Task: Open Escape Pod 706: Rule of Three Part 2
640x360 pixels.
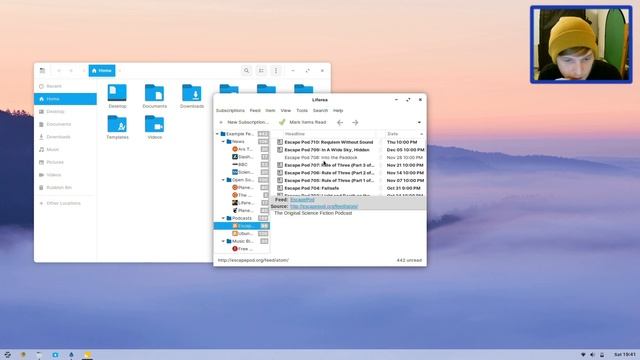Action: tap(329, 173)
